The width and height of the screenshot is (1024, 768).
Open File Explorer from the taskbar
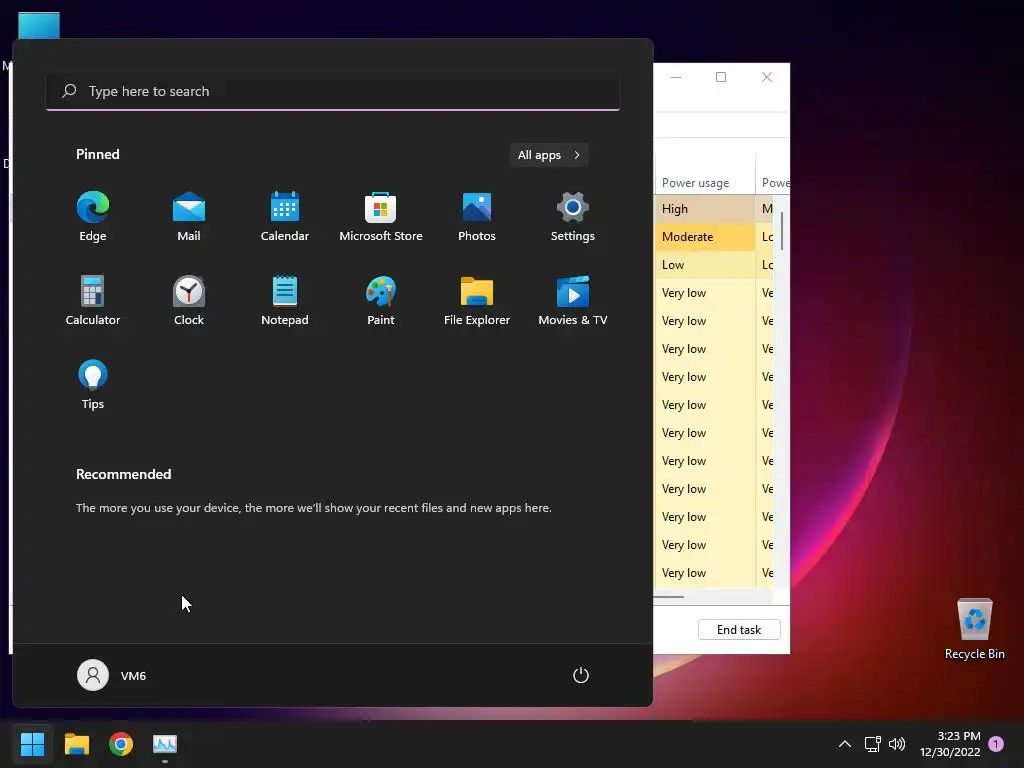tap(76, 744)
